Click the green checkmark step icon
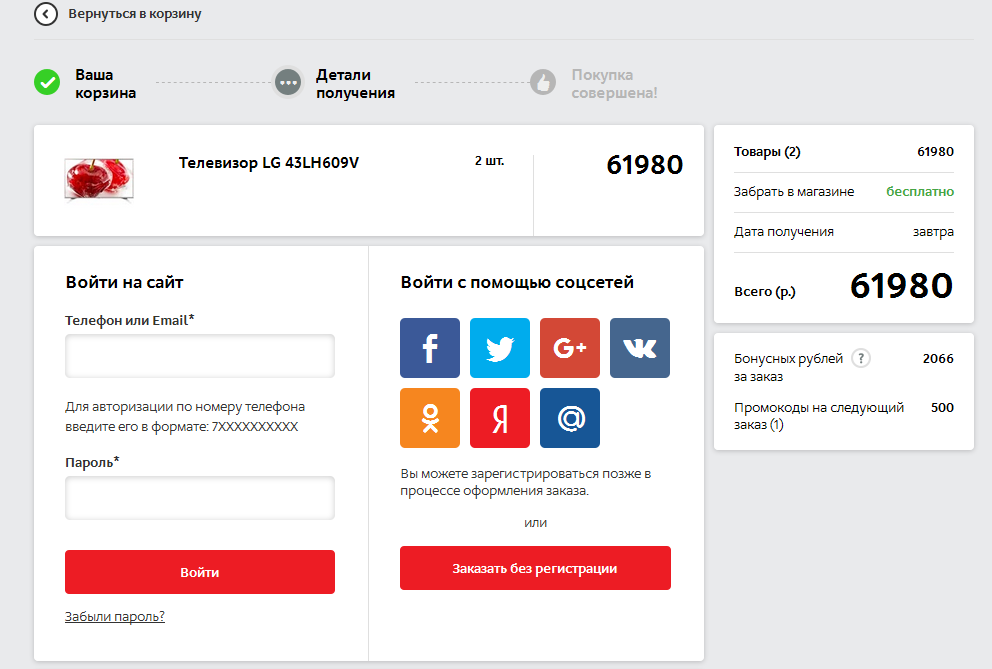 tap(47, 82)
